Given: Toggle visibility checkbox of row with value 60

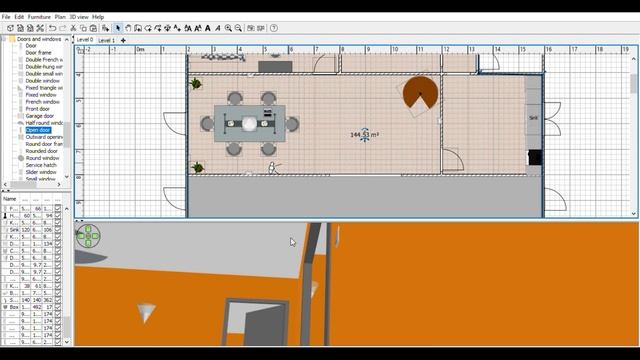Looking at the screenshot, I should pyautogui.click(x=58, y=216).
